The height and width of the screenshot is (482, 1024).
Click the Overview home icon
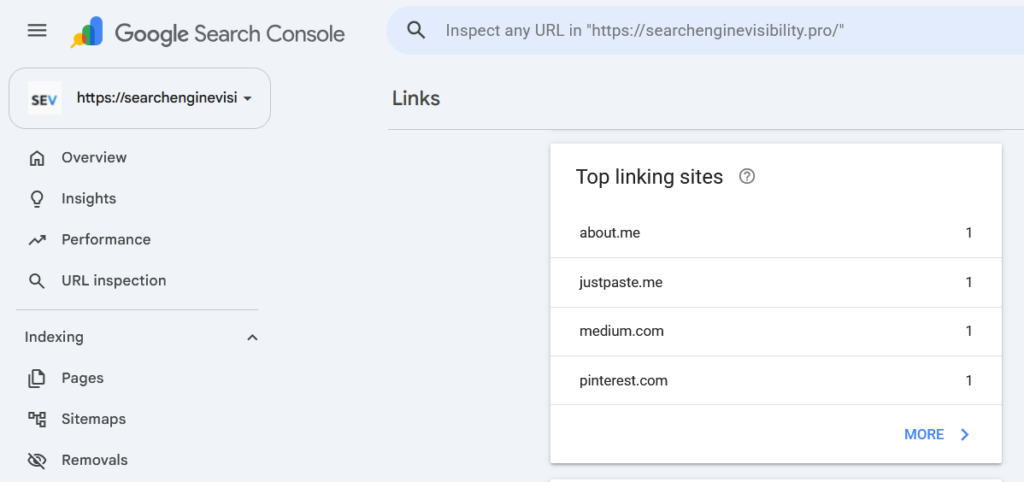(x=37, y=158)
